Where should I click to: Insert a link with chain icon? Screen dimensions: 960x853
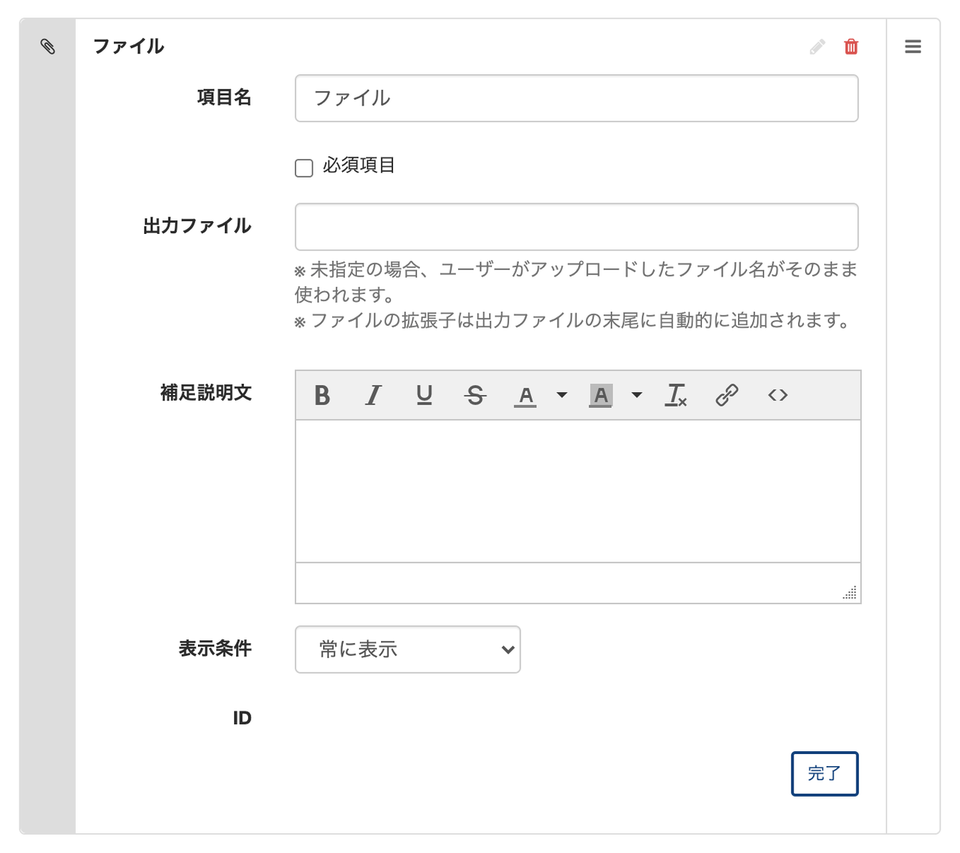727,395
